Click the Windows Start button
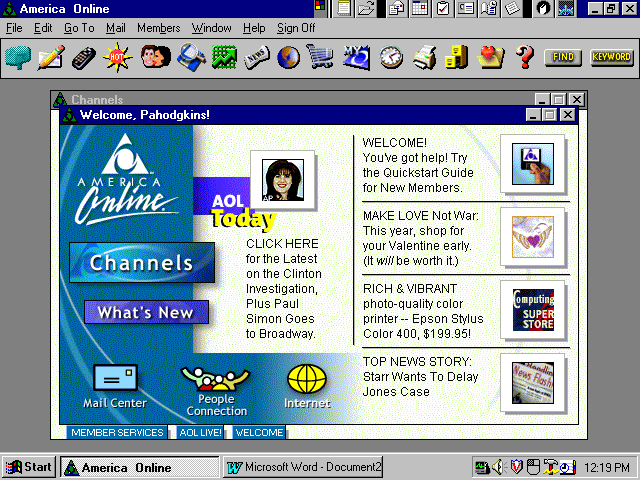The width and height of the screenshot is (640, 480). (x=29, y=467)
